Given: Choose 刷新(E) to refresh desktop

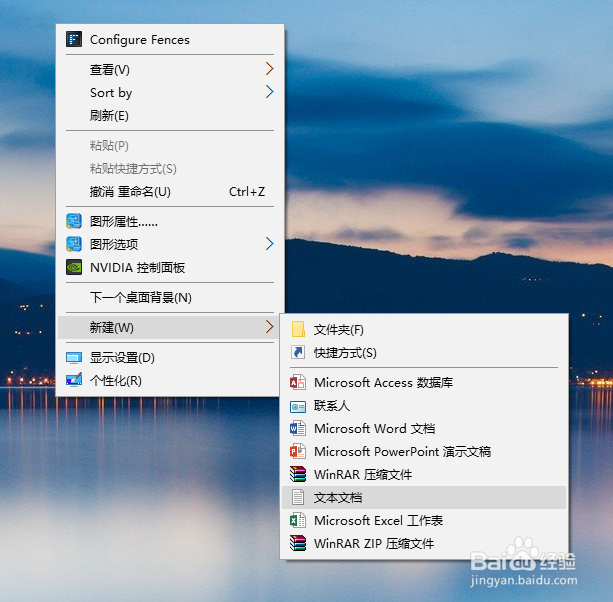Looking at the screenshot, I should pos(170,116).
